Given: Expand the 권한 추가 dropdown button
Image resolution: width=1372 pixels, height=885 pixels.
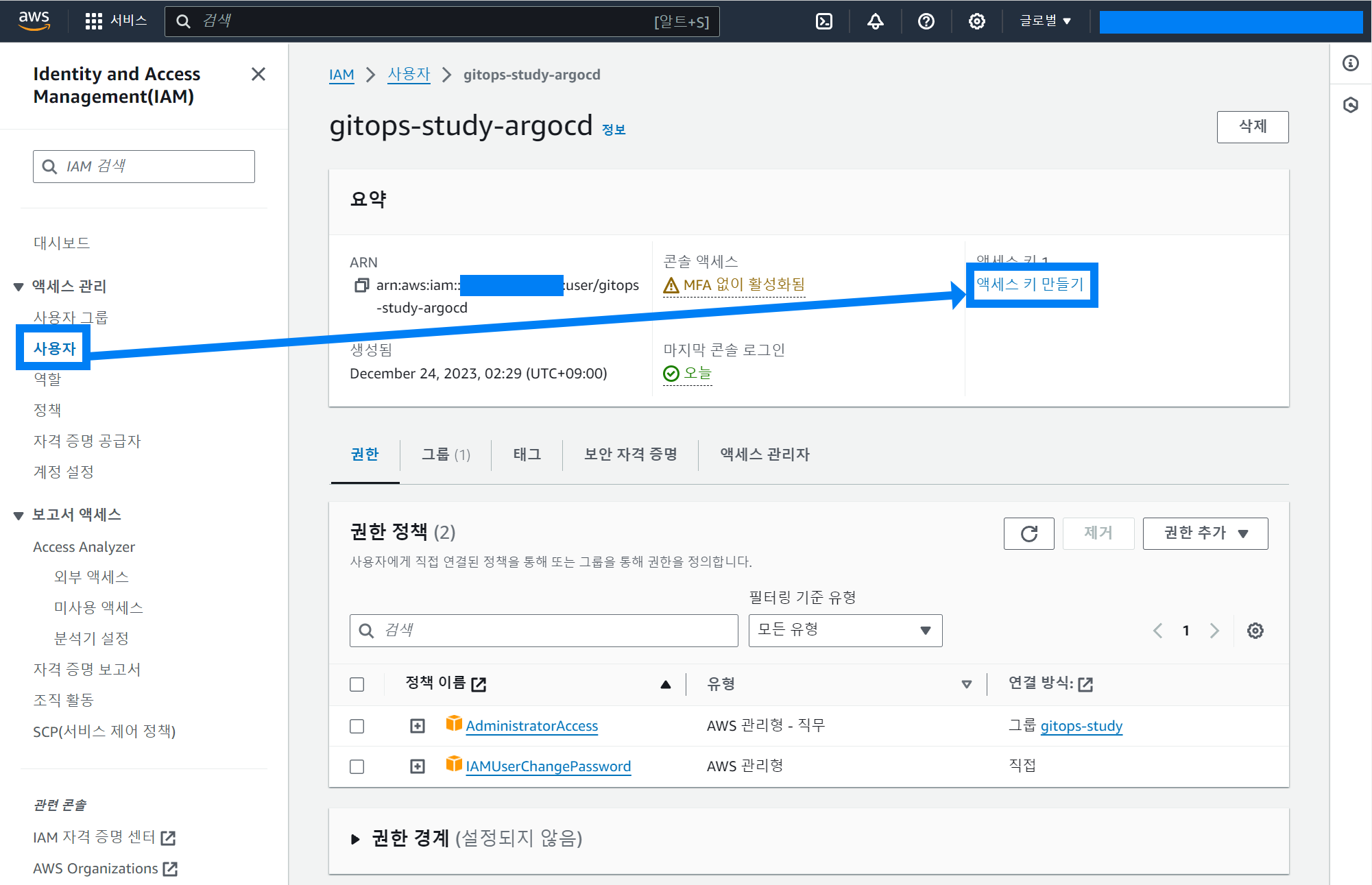Looking at the screenshot, I should (x=1205, y=533).
